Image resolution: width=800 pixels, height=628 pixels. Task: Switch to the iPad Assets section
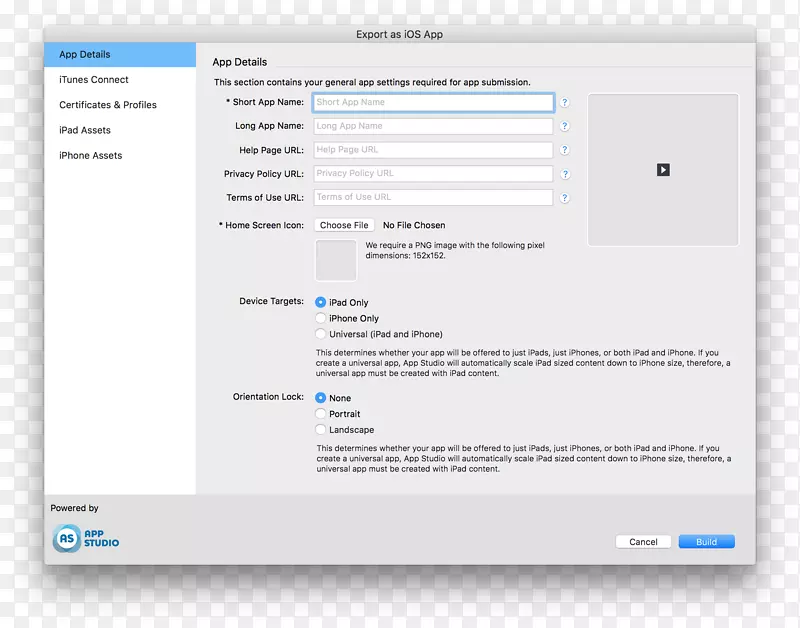85,129
